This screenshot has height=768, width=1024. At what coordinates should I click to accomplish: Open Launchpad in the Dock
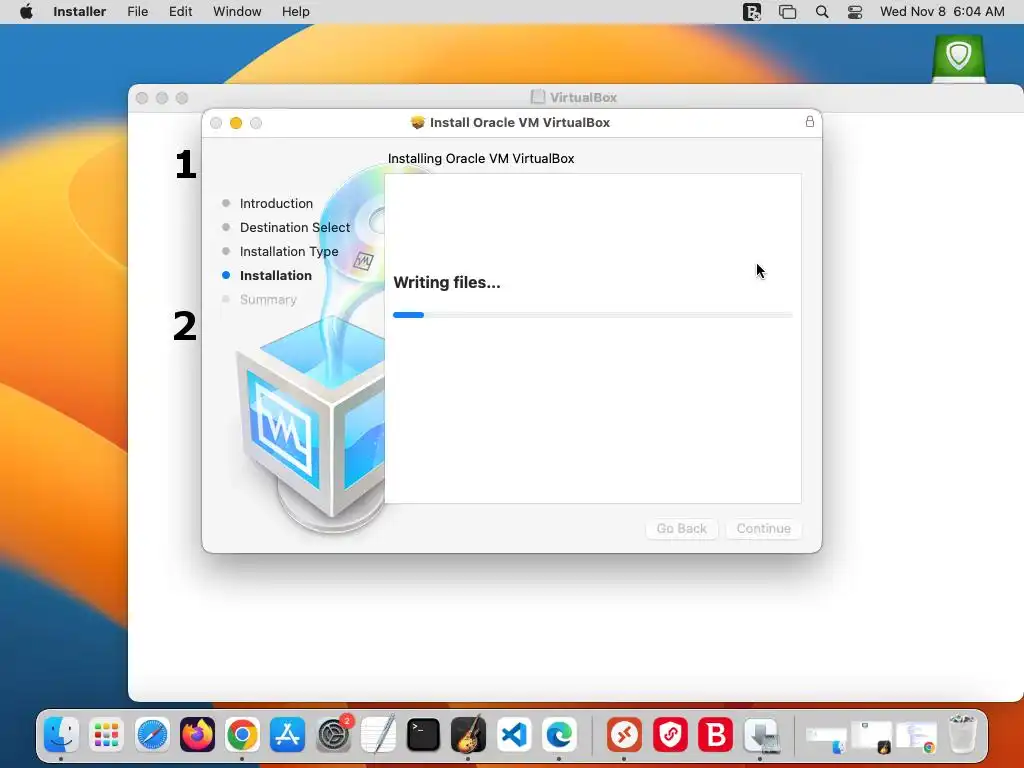pyautogui.click(x=106, y=735)
